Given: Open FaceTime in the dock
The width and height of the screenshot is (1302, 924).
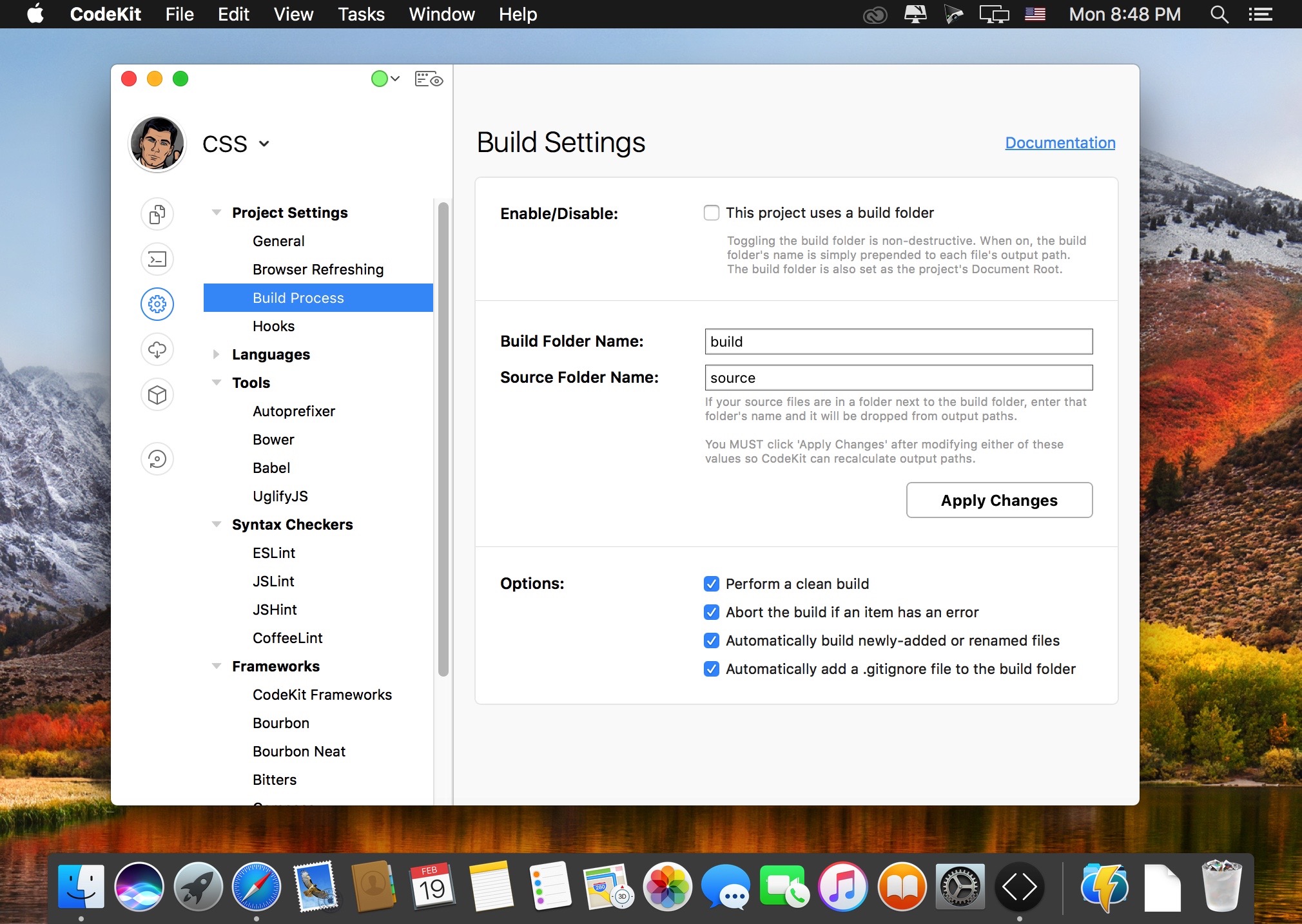Looking at the screenshot, I should [x=784, y=887].
